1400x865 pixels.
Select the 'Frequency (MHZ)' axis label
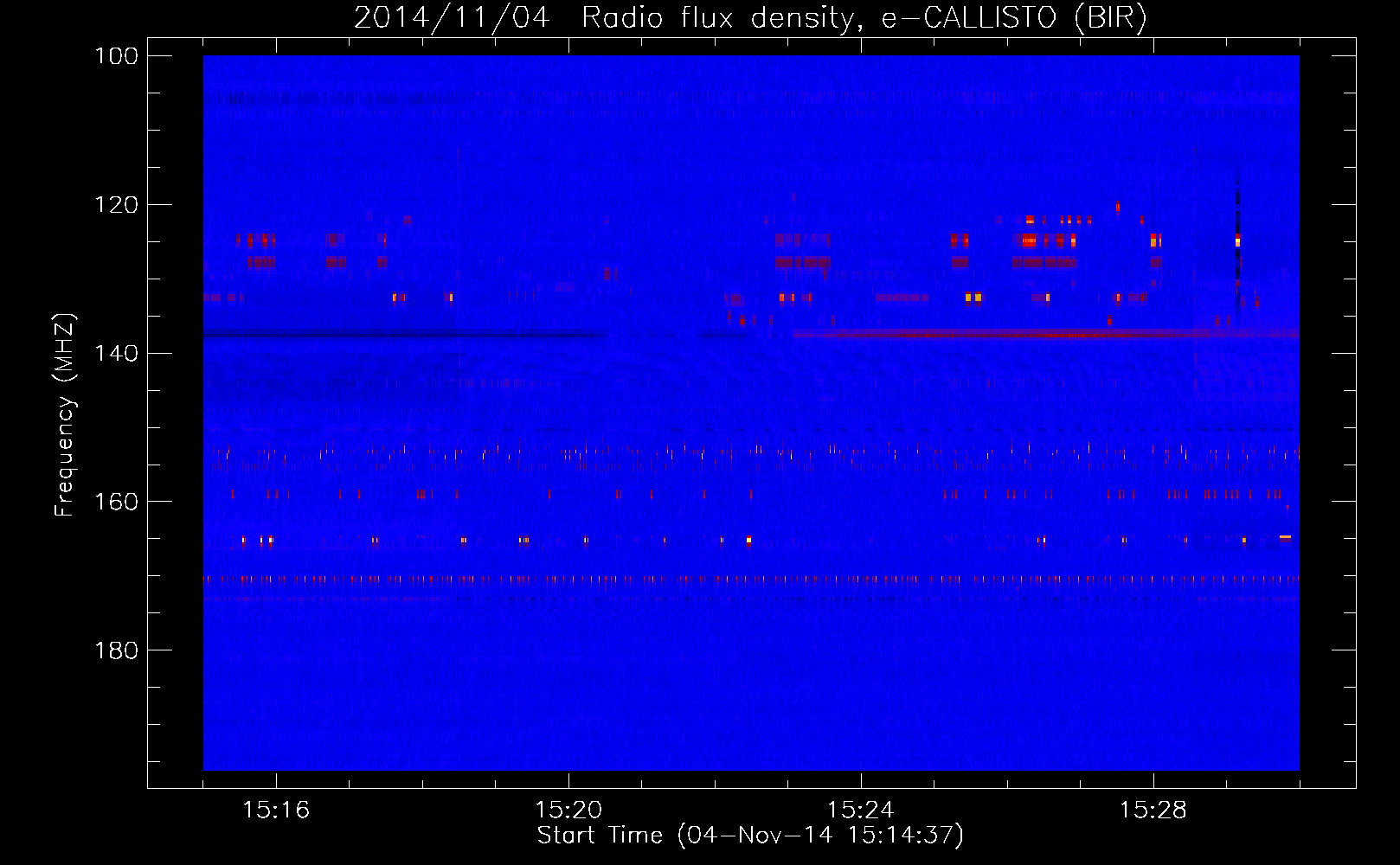click(65, 415)
